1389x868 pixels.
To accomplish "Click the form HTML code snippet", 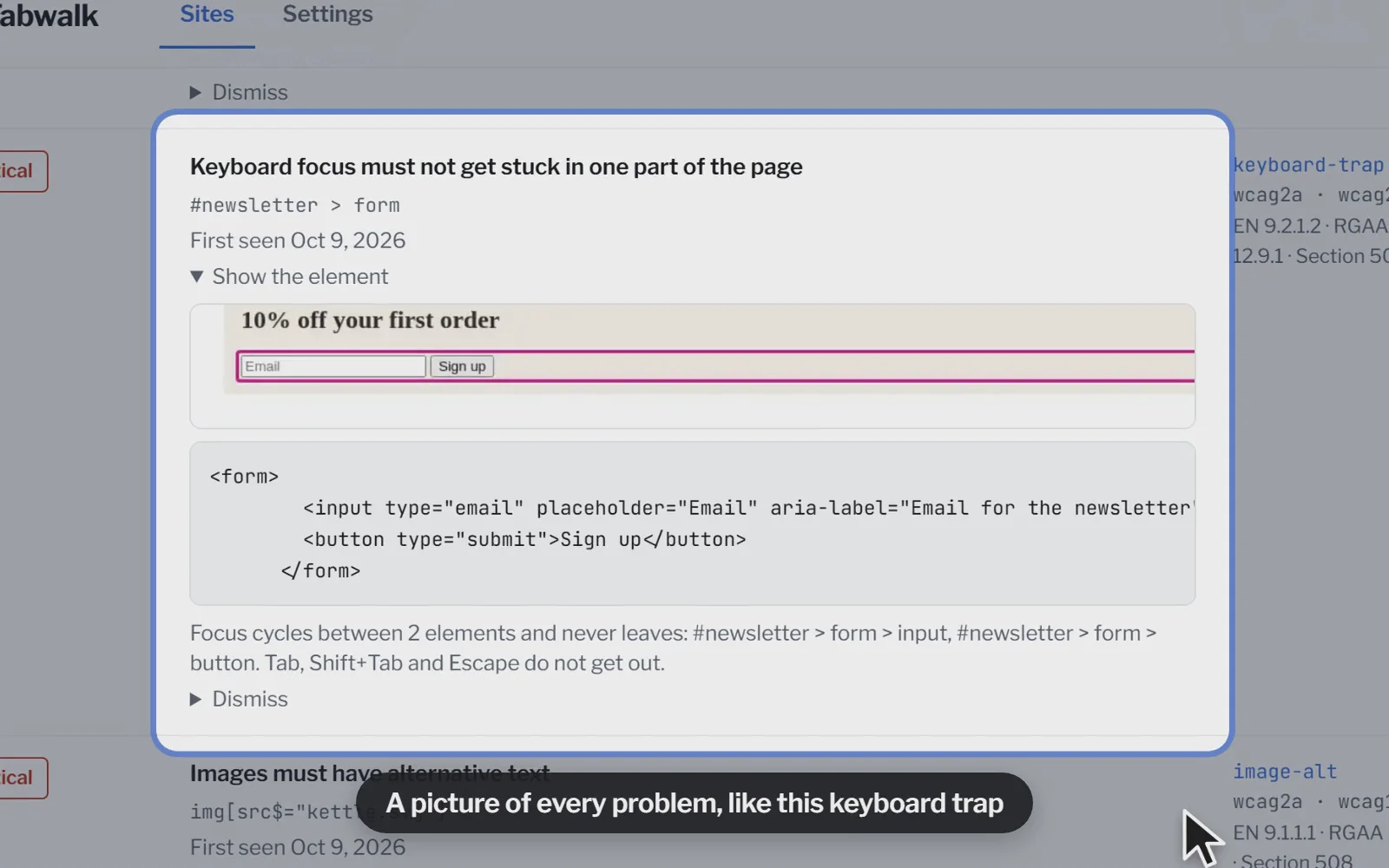I will click(693, 523).
